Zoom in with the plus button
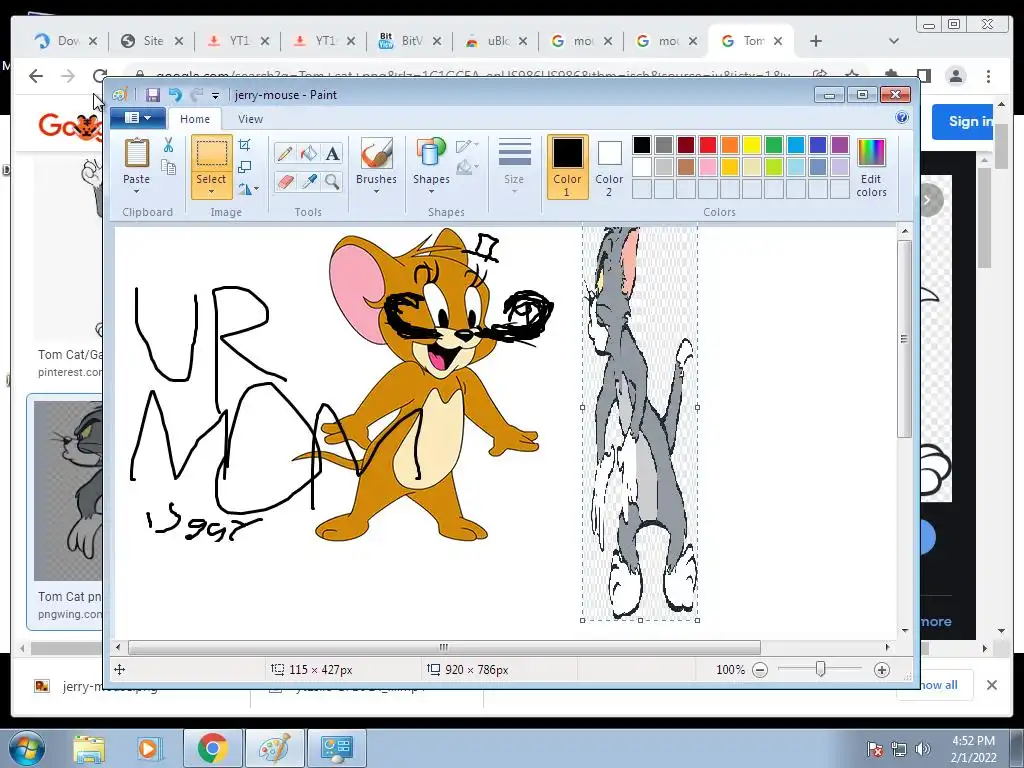Image resolution: width=1024 pixels, height=768 pixels. [882, 670]
